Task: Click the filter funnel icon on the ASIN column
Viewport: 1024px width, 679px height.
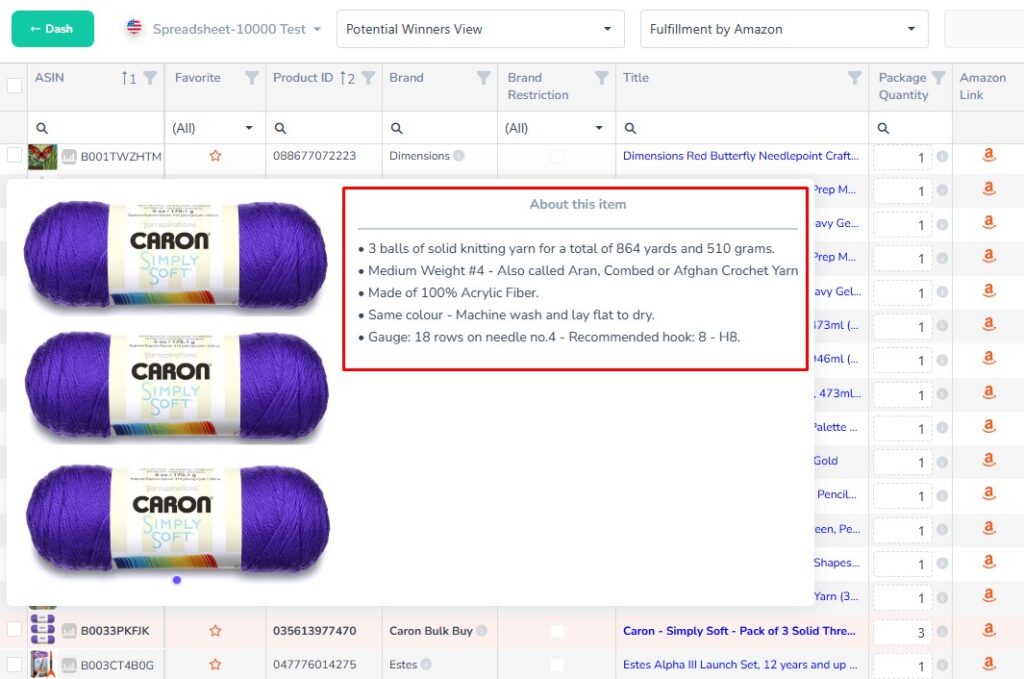Action: click(149, 77)
